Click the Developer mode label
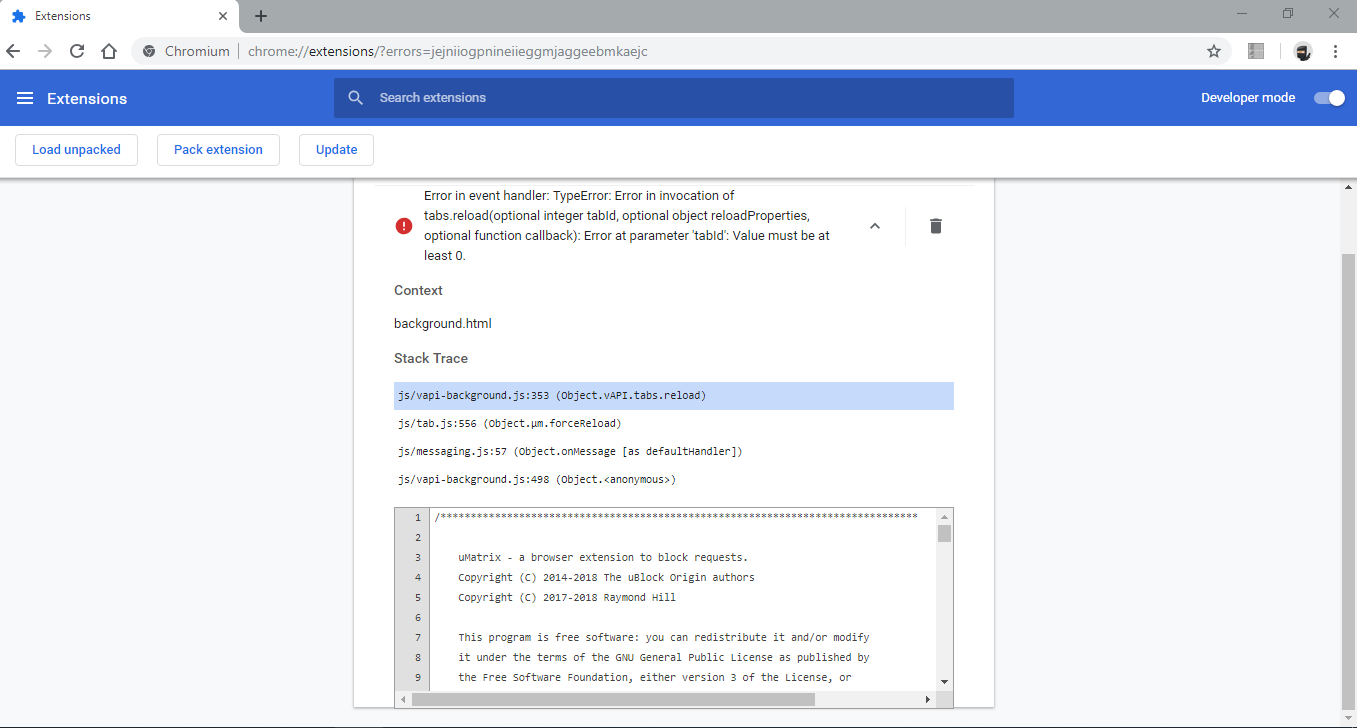The height and width of the screenshot is (728, 1357). [1248, 98]
